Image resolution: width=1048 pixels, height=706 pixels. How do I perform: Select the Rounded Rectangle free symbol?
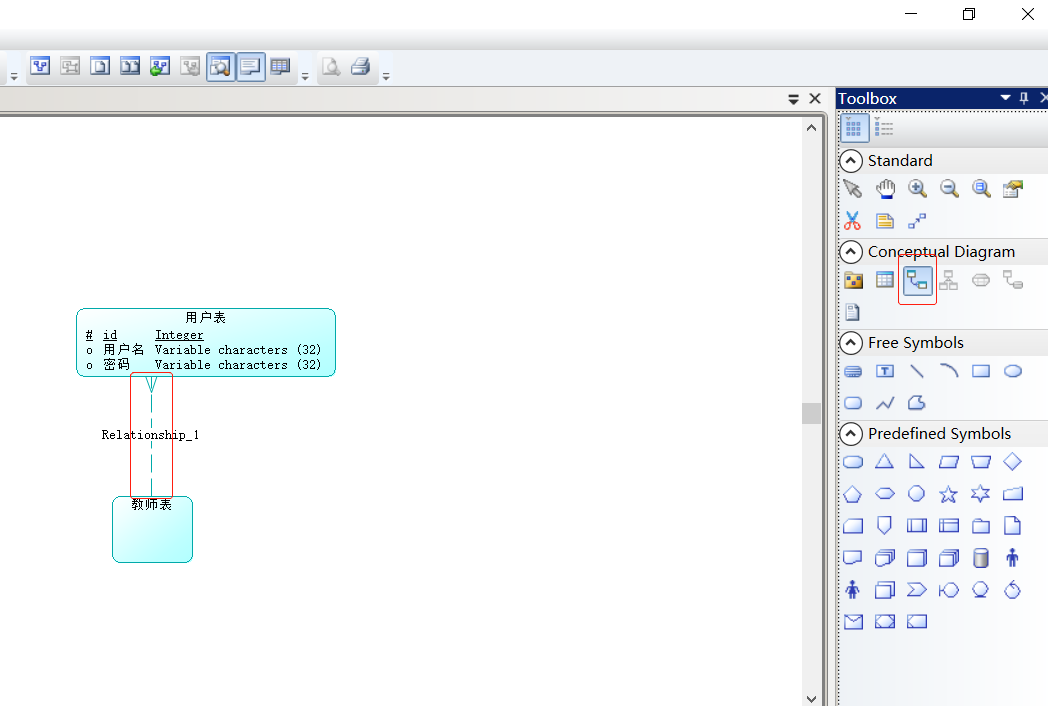pyautogui.click(x=853, y=403)
